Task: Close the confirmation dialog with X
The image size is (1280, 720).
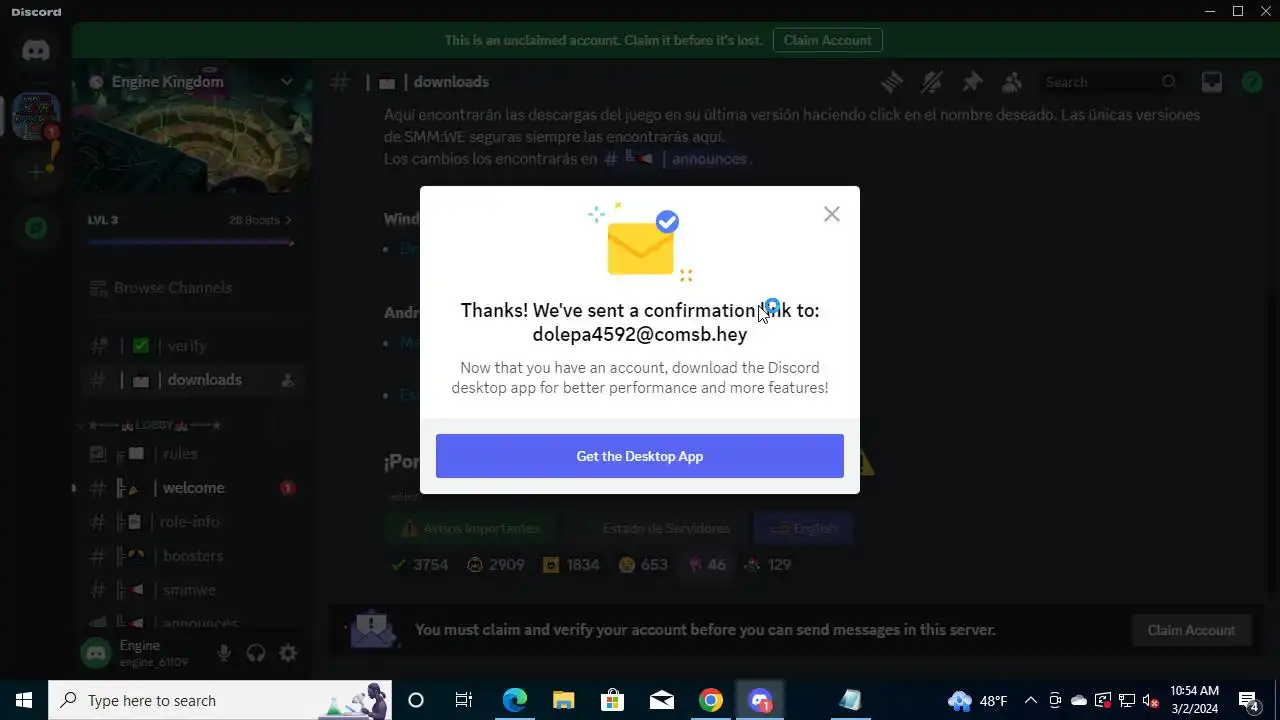Action: [x=832, y=214]
